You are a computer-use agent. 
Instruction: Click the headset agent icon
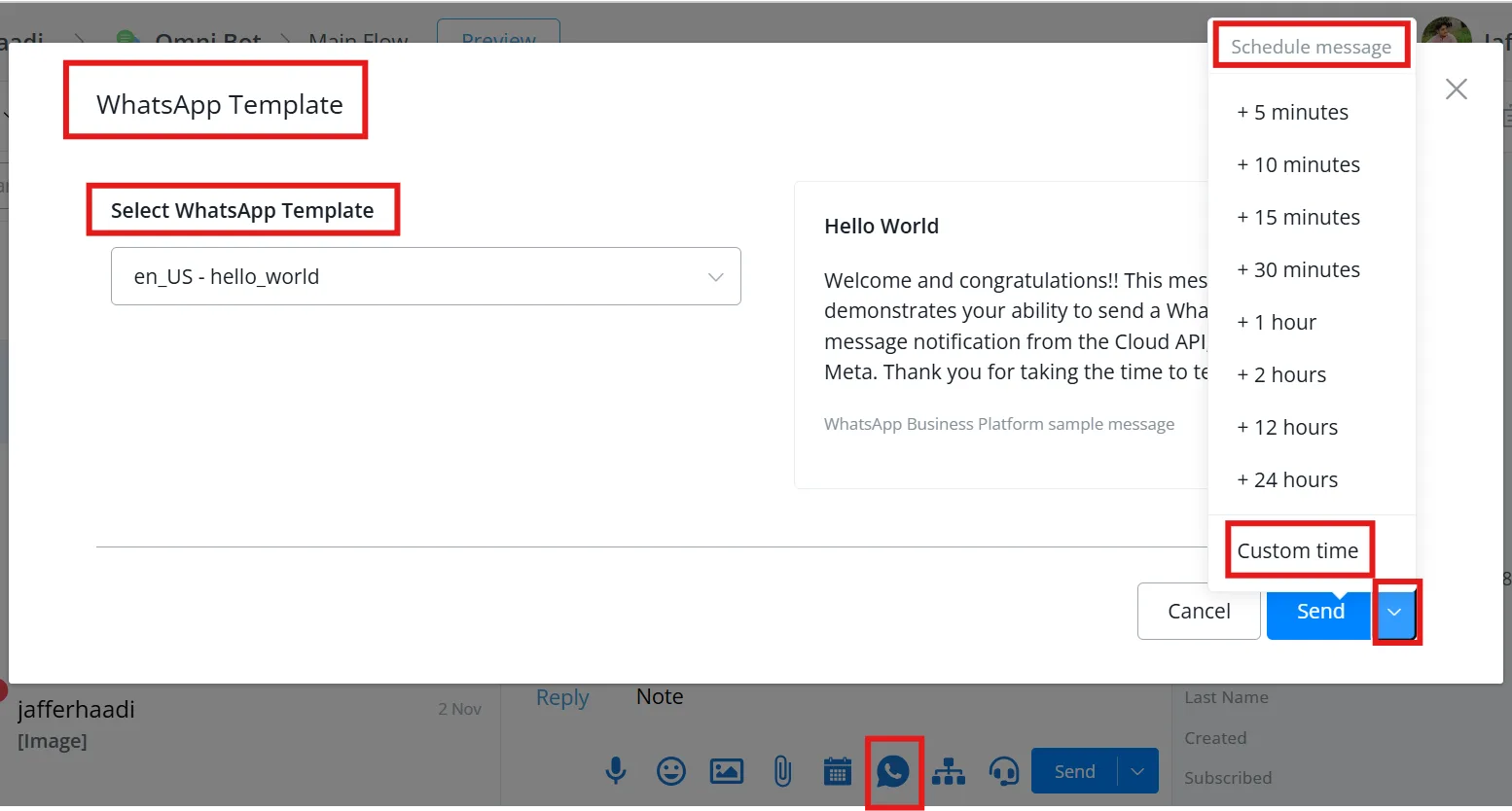point(1004,771)
